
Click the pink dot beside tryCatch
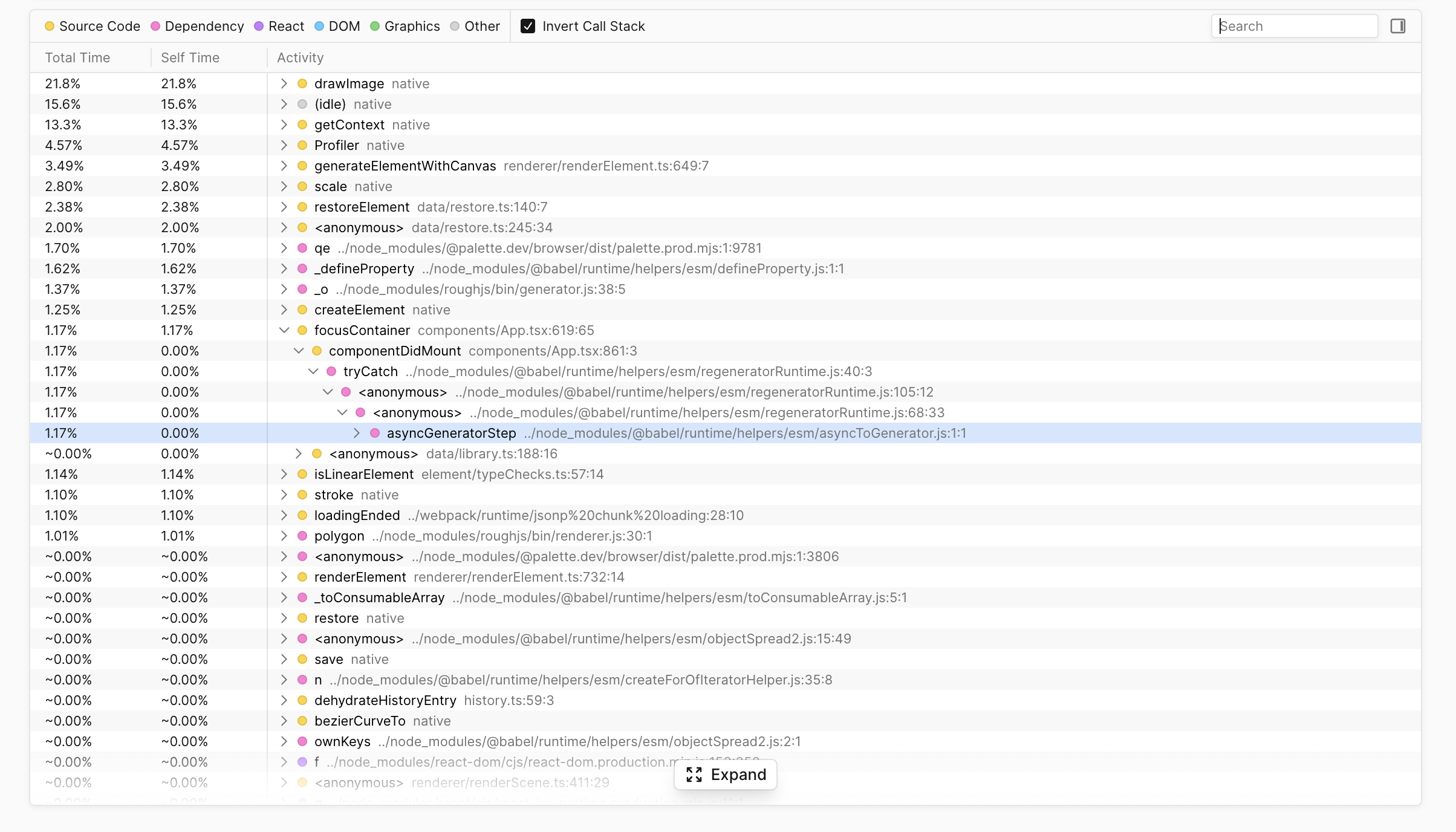pos(331,371)
